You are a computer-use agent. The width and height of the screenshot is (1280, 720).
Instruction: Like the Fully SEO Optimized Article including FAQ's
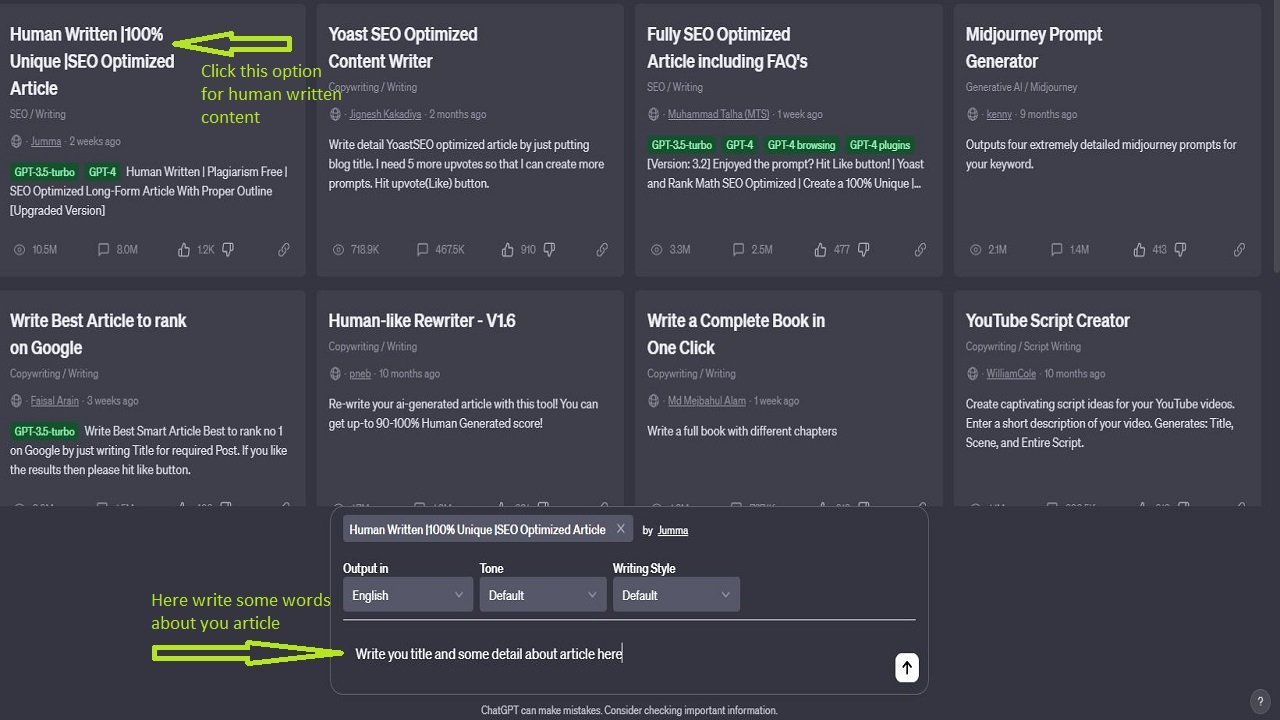tap(821, 249)
